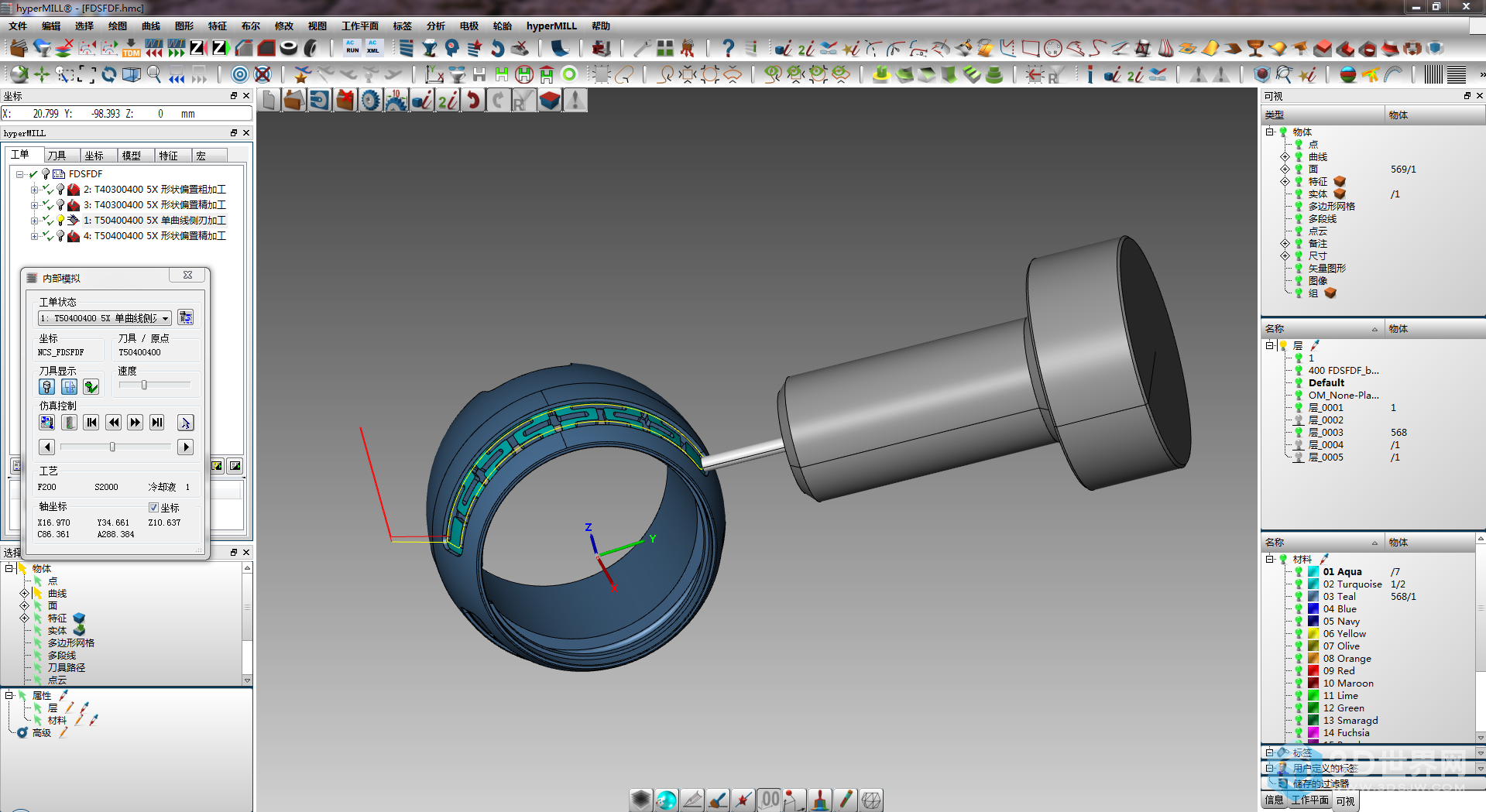Toggle visibility bulb of 层_0004
This screenshot has height=812, width=1486.
click(x=1299, y=445)
